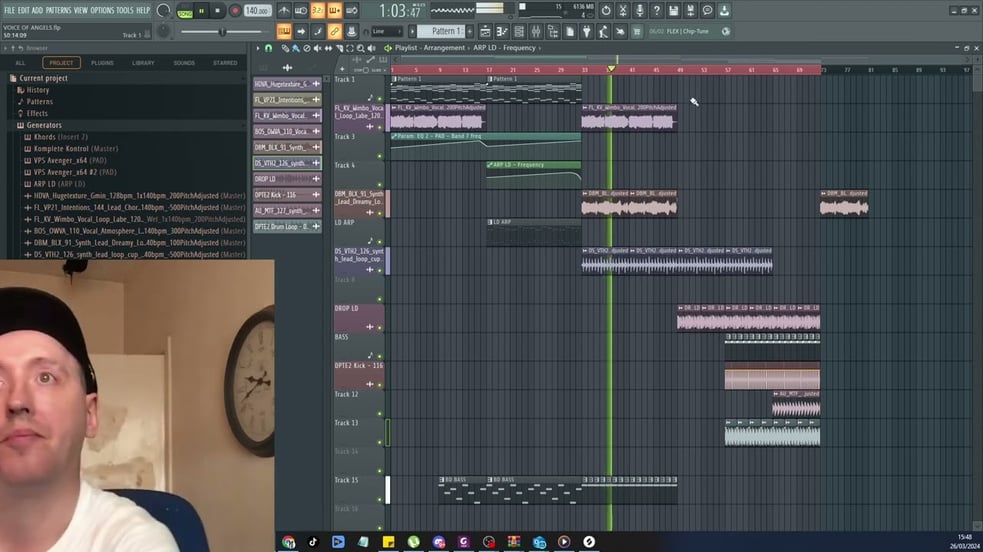Open the Mixer view icon
The height and width of the screenshot is (552, 983).
click(x=536, y=31)
